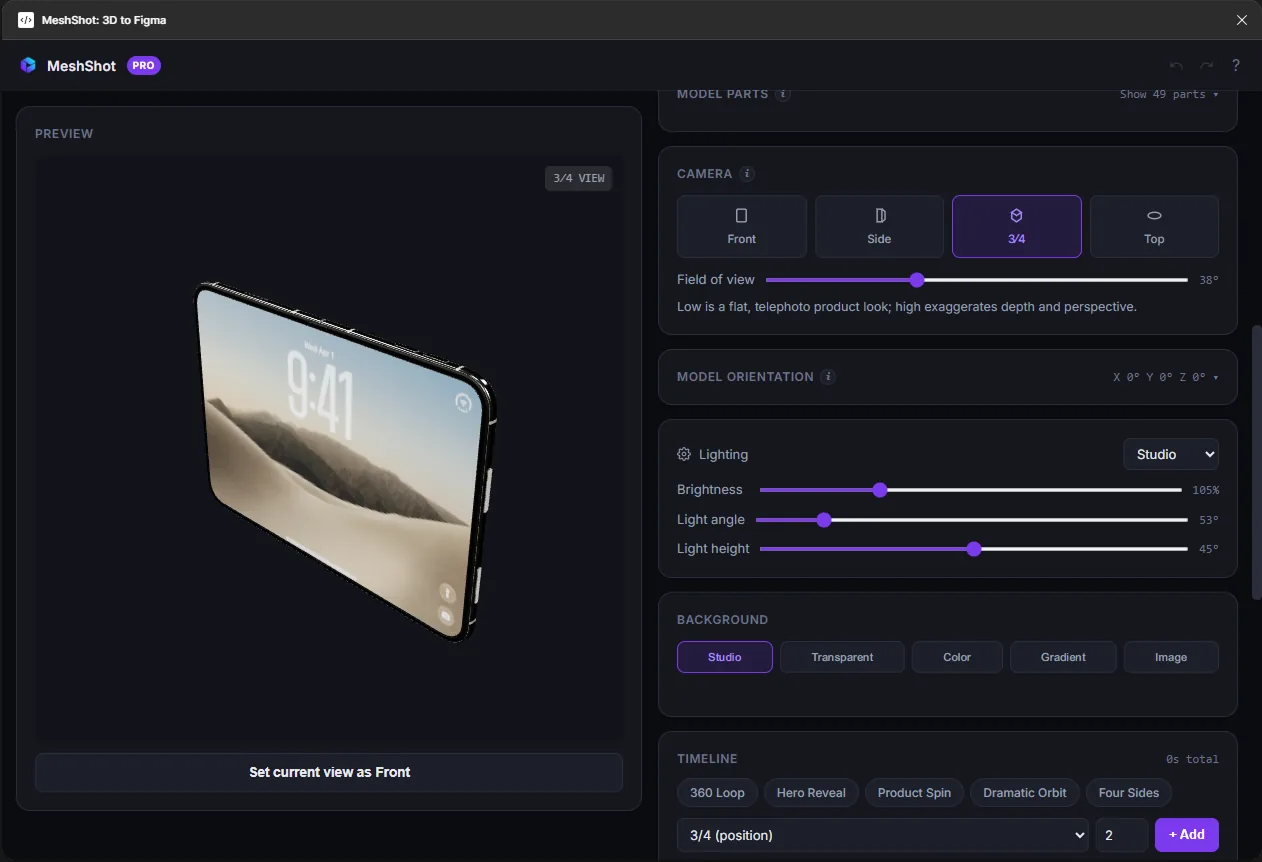Viewport: 1262px width, 862px height.
Task: Apply the Dramatic Orbit timeline preset
Action: coord(1025,793)
